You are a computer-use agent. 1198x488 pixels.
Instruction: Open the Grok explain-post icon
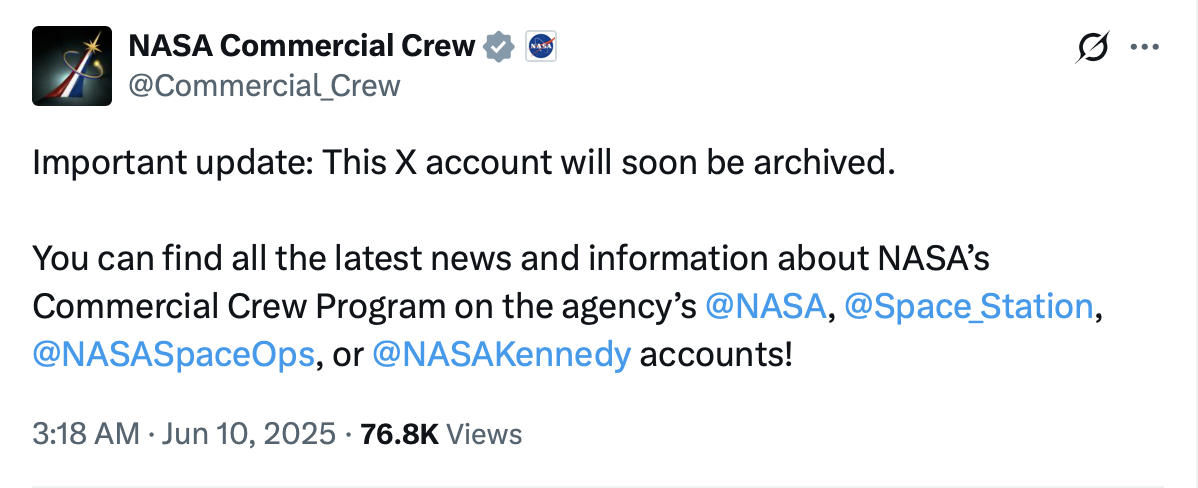[1093, 48]
